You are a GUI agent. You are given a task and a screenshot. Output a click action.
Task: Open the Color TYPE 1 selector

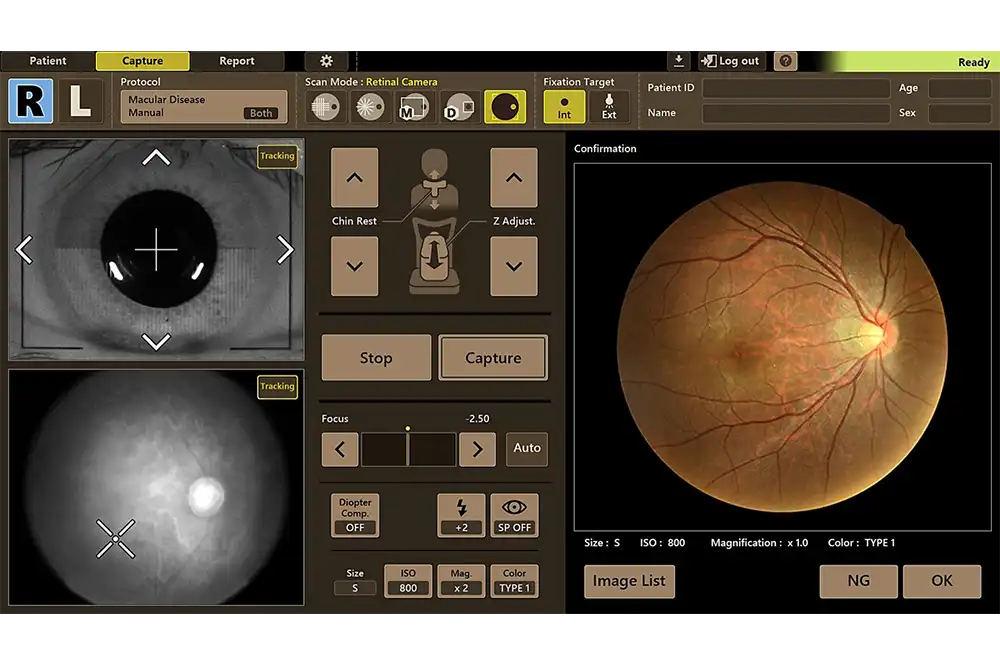(x=514, y=581)
